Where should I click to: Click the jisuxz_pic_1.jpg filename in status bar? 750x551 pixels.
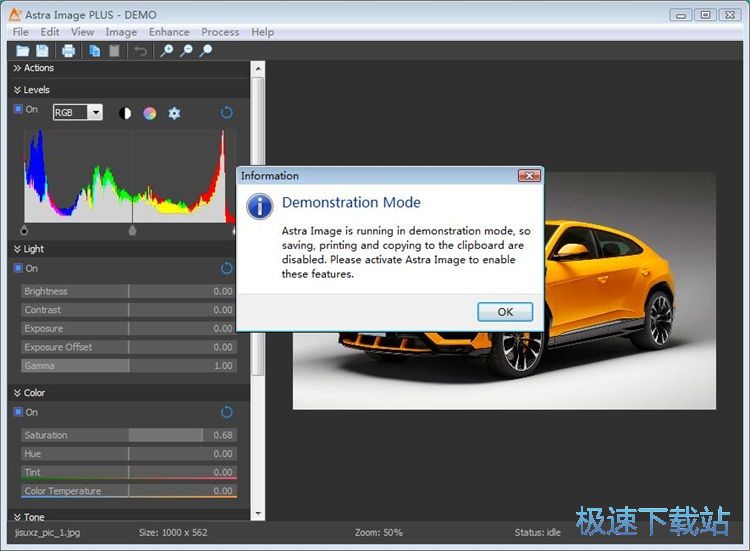47,532
